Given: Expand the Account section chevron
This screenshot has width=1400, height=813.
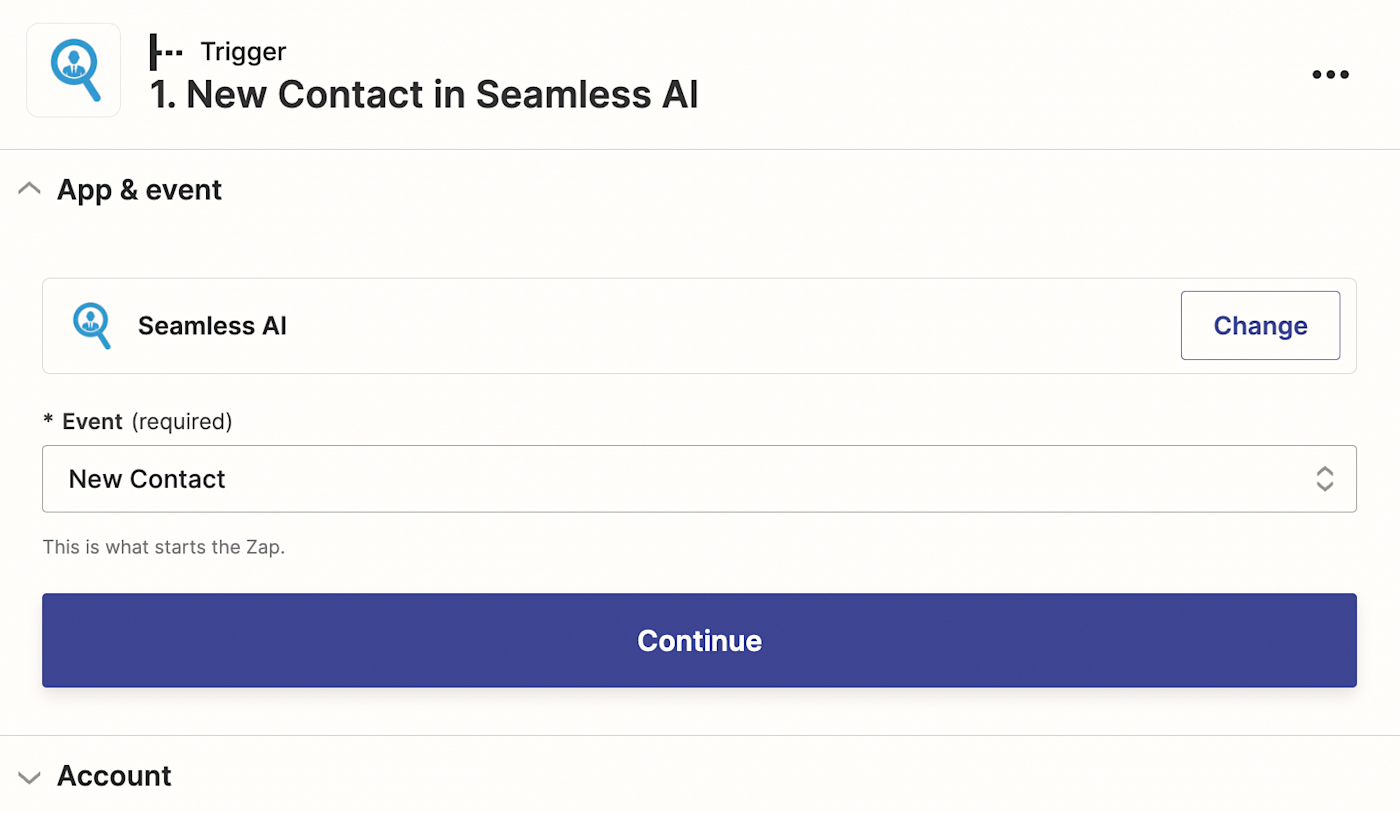Looking at the screenshot, I should pos(30,777).
